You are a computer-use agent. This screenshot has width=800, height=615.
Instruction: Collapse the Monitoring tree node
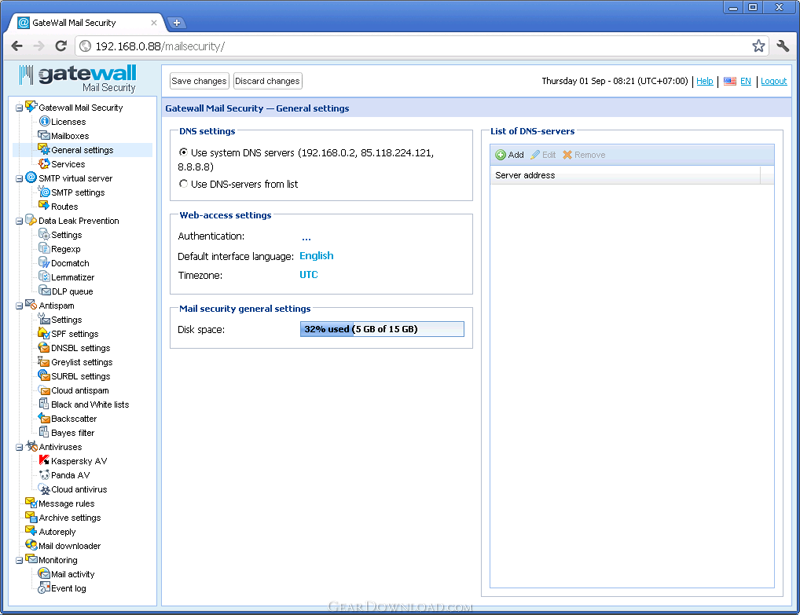19,560
